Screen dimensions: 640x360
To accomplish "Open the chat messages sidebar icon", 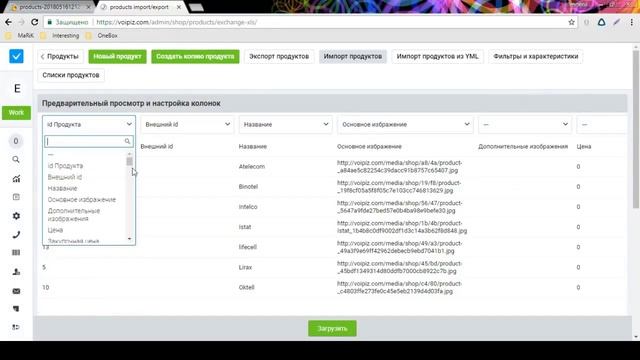I will 16,309.
